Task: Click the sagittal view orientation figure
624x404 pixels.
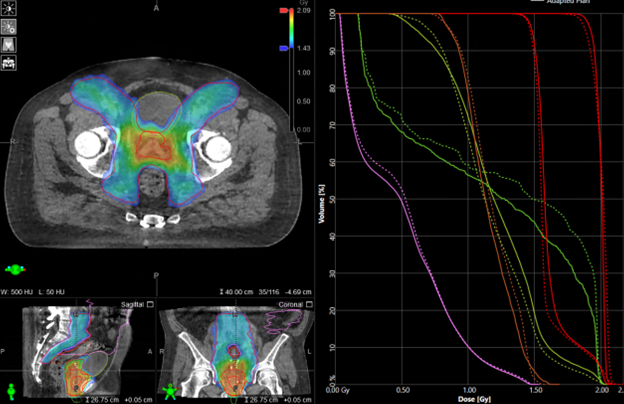Action: click(11, 392)
